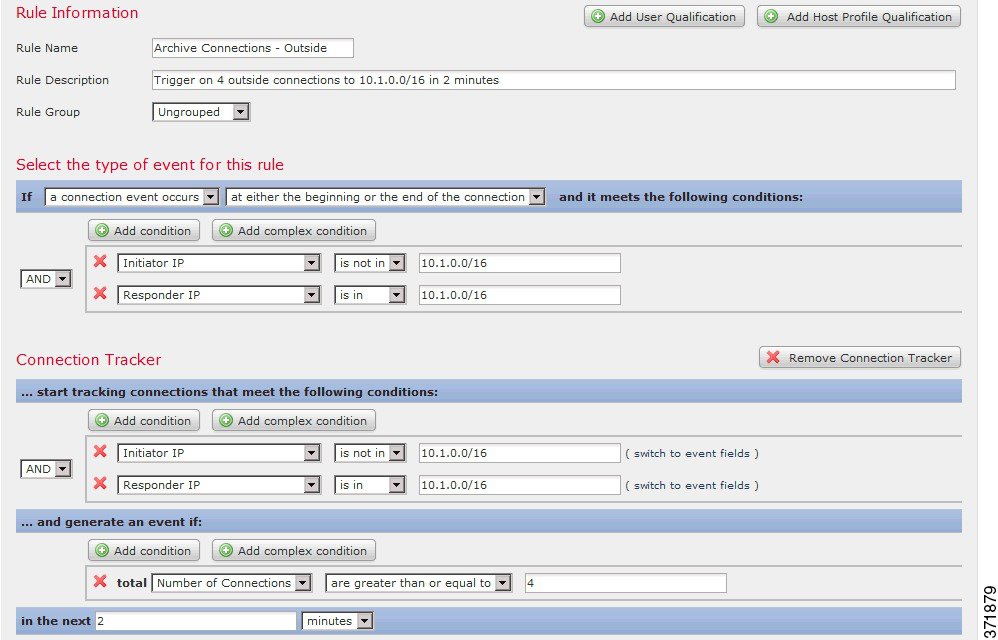Viewport: 998px width, 640px height.
Task: Click Add User Qualification button
Action: point(664,17)
